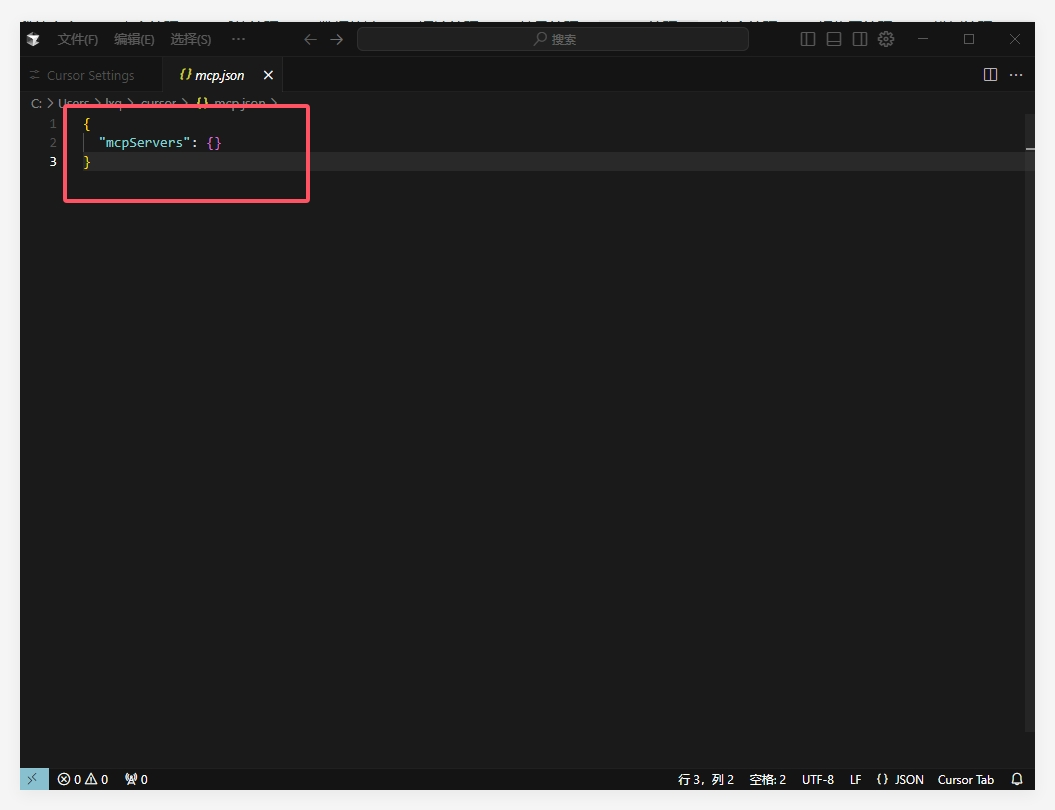This screenshot has width=1055, height=810.
Task: Toggle the primary sidebar layout icon
Action: tap(808, 39)
